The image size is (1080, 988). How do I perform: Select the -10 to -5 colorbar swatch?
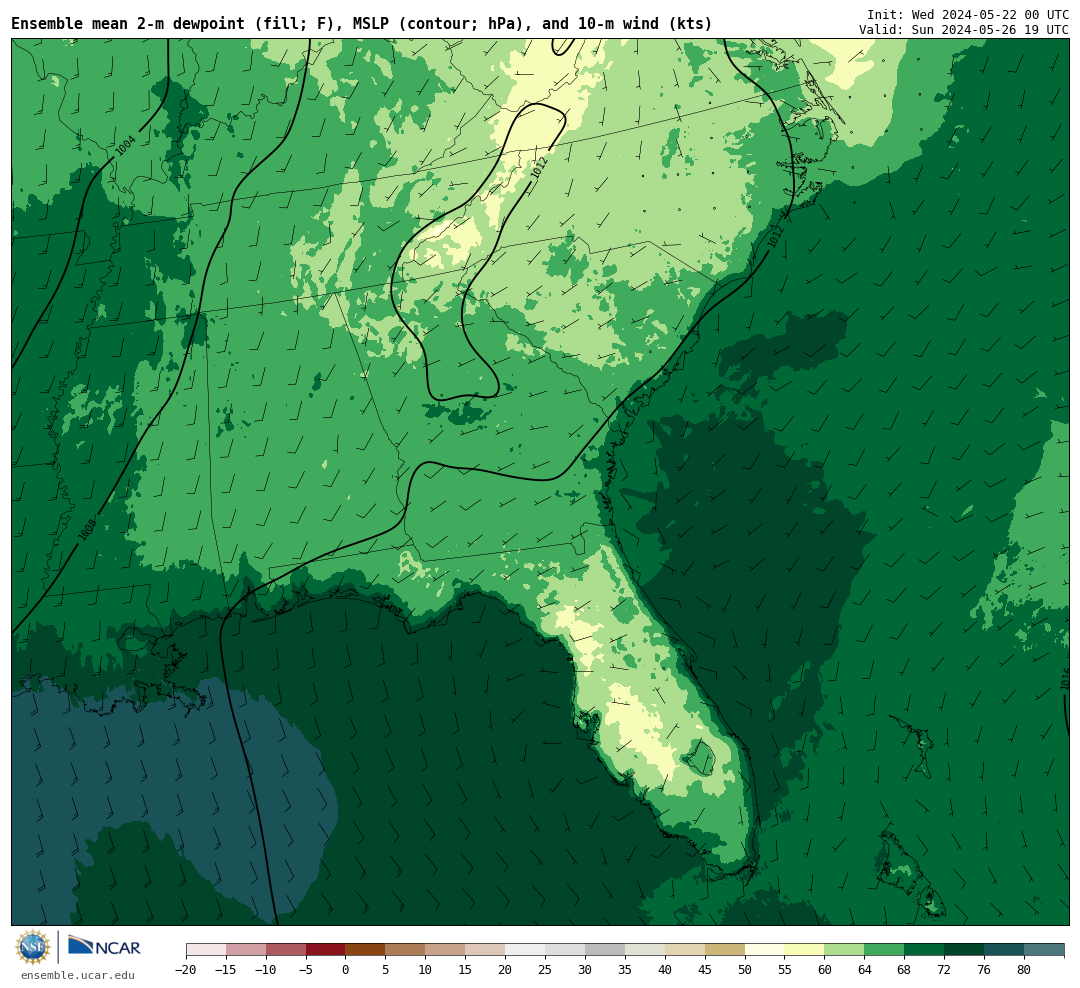pyautogui.click(x=286, y=950)
